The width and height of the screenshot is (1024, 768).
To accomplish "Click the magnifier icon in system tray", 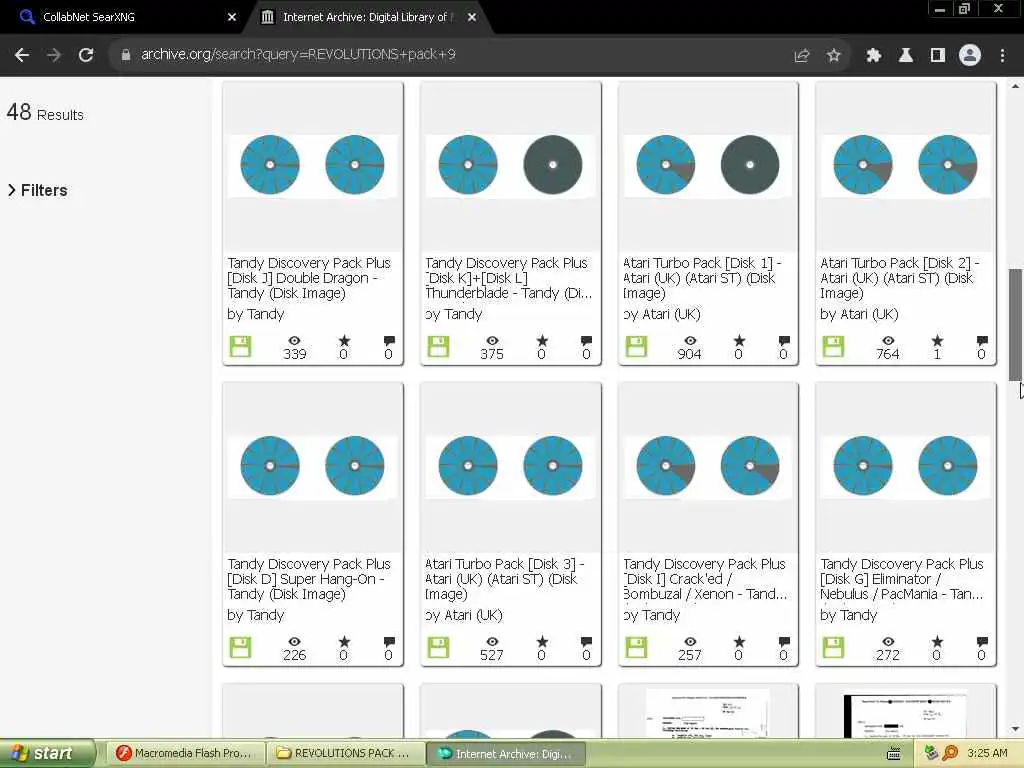I will coord(950,754).
